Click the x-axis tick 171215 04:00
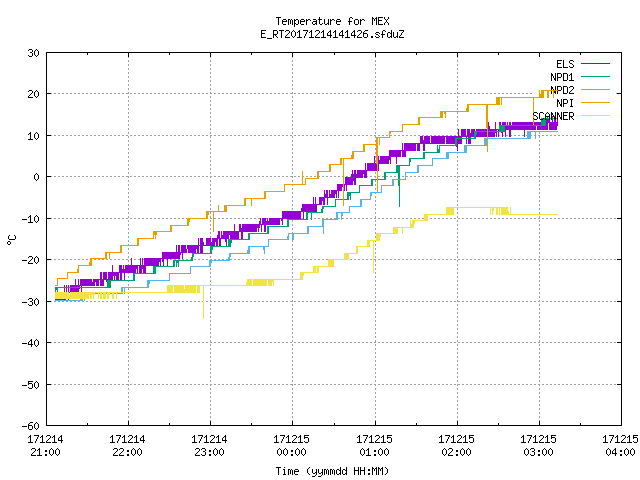 pyautogui.click(x=620, y=446)
